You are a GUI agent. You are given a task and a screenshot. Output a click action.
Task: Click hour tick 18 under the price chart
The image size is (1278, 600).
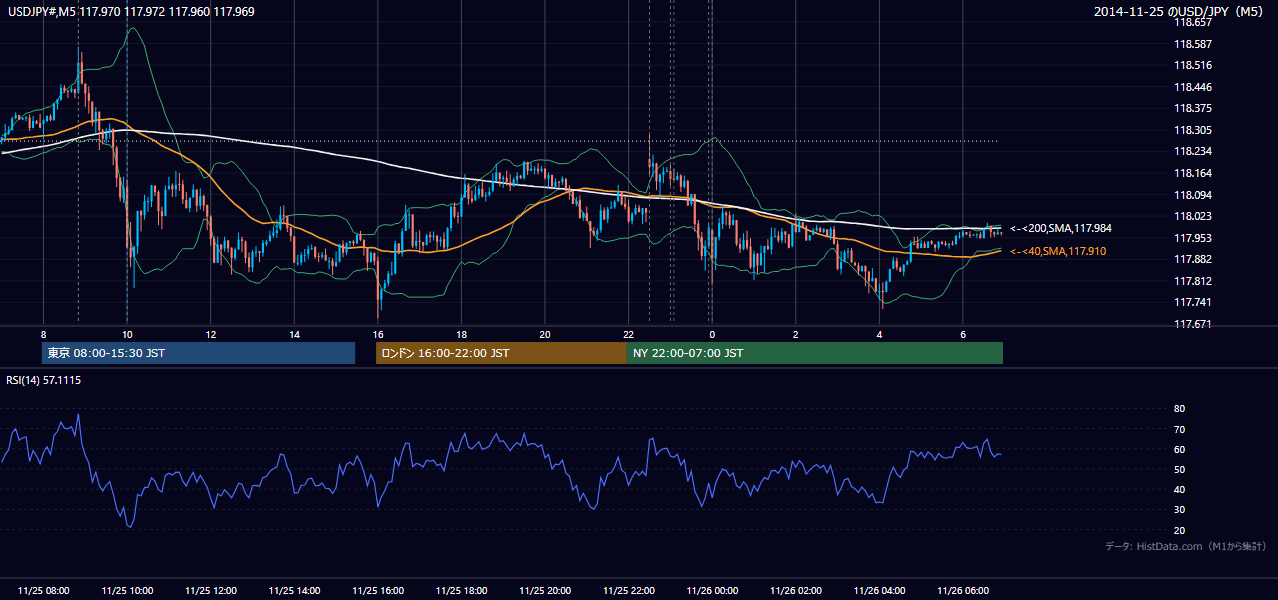(x=461, y=334)
